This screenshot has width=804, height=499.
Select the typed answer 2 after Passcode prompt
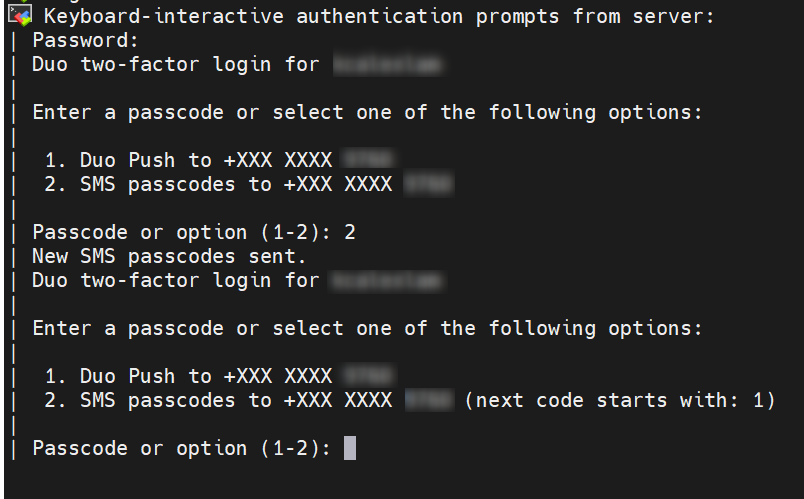click(x=350, y=233)
